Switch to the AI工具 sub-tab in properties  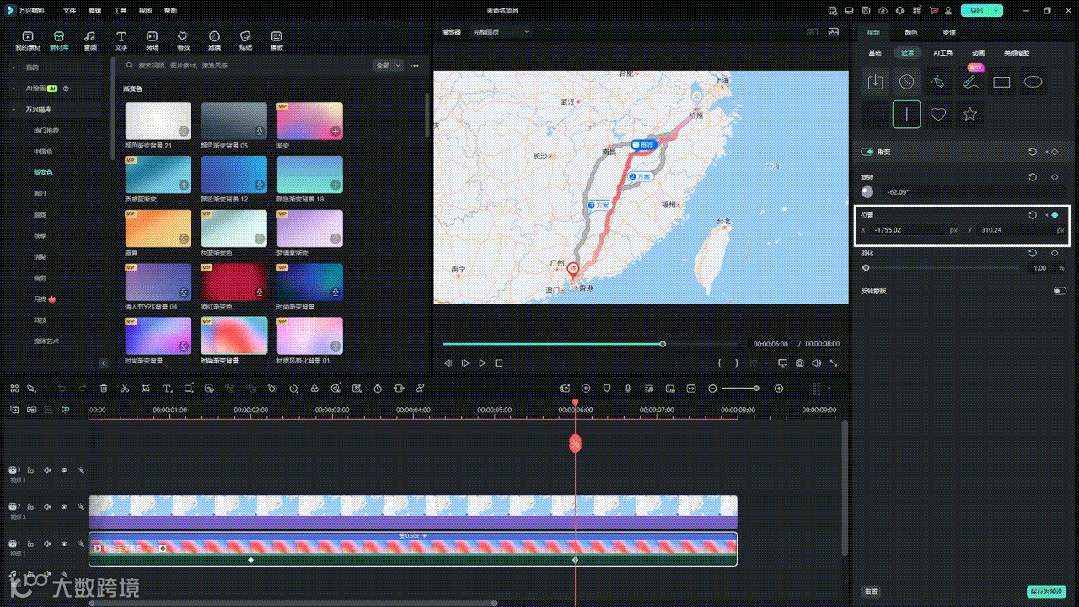pyautogui.click(x=943, y=53)
